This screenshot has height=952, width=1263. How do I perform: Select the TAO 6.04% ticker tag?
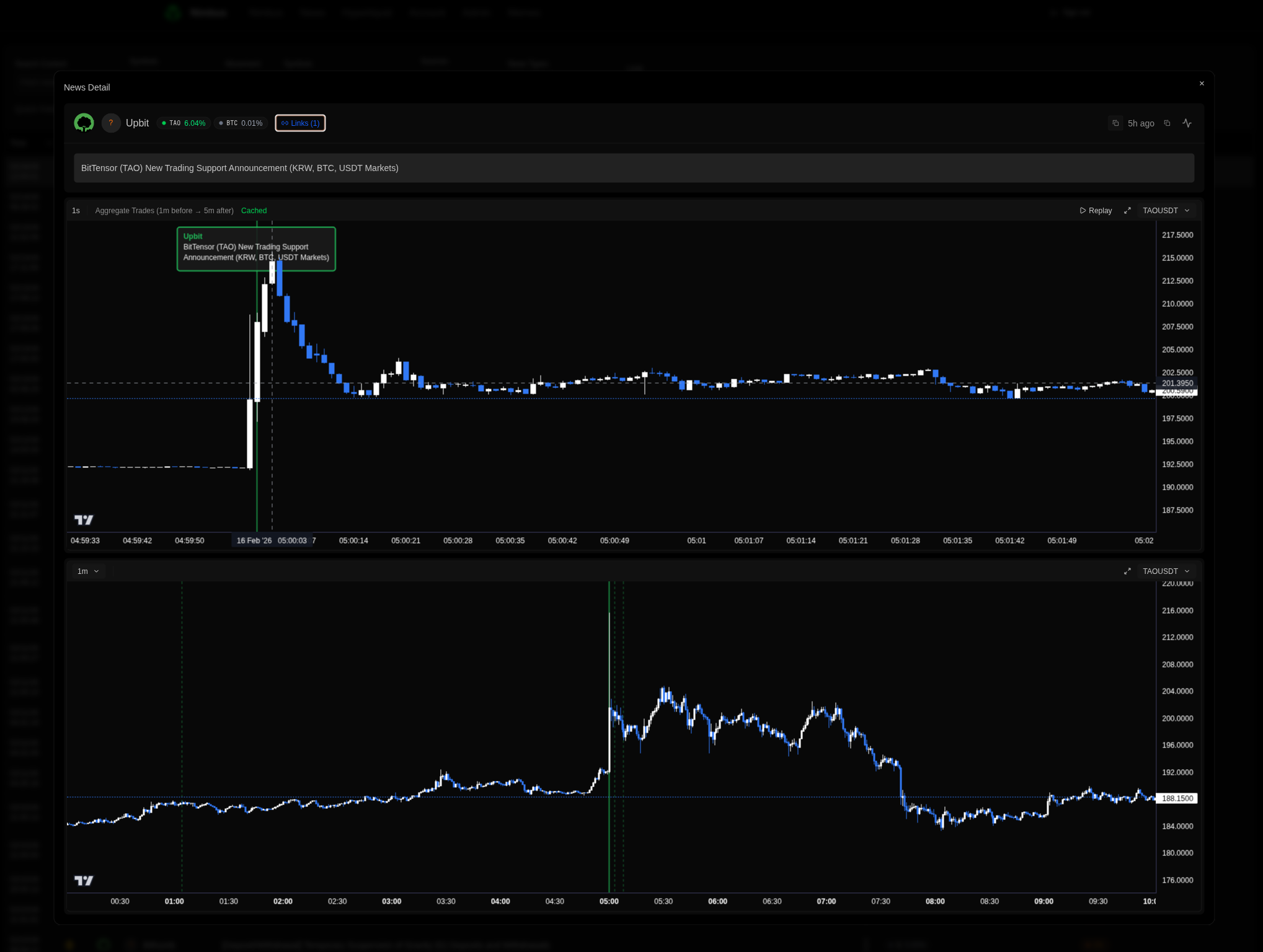pyautogui.click(x=184, y=123)
